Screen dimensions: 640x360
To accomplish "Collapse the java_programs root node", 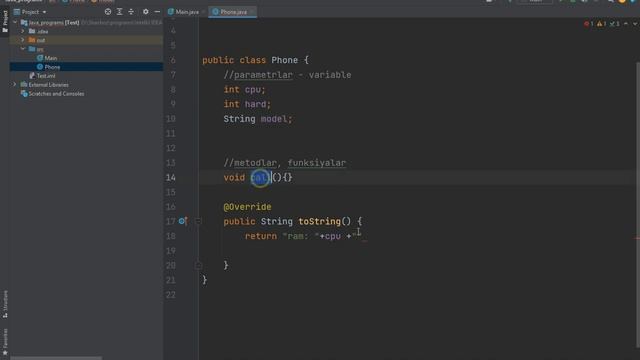I will click(16, 22).
